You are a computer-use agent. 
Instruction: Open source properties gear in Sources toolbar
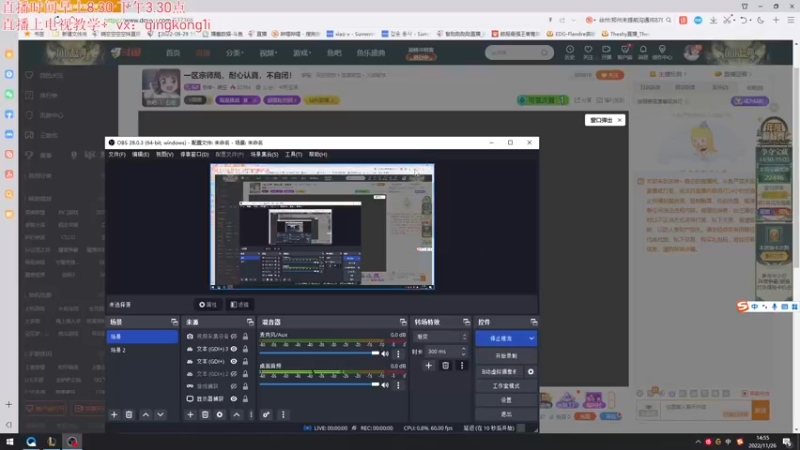point(220,415)
